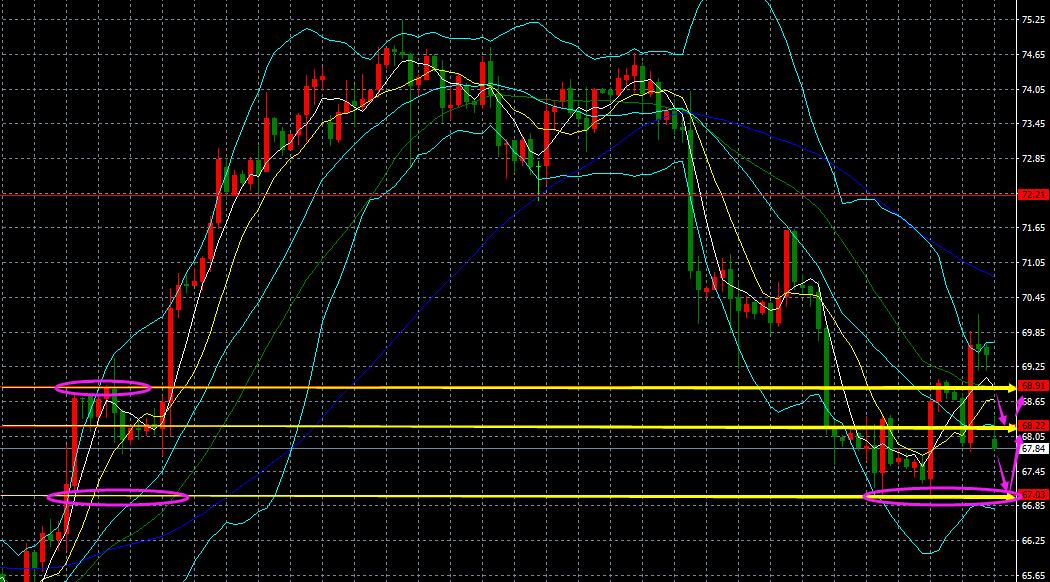
Task: Select the 69.85 price scale value
Action: 1033,333
